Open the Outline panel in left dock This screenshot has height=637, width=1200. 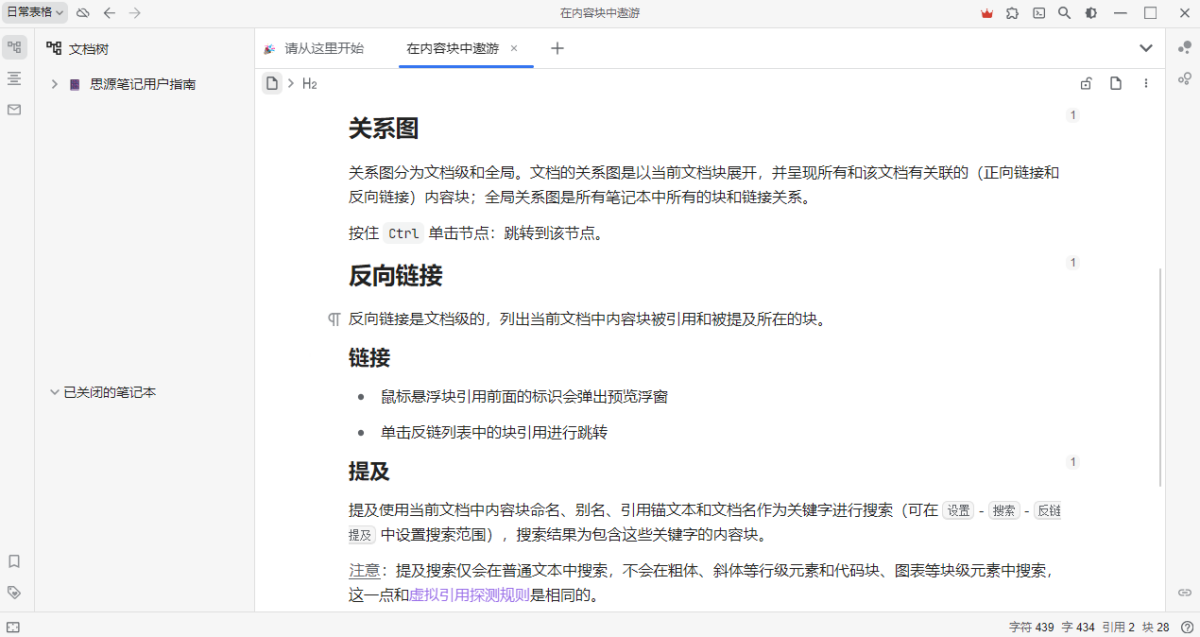tap(14, 78)
